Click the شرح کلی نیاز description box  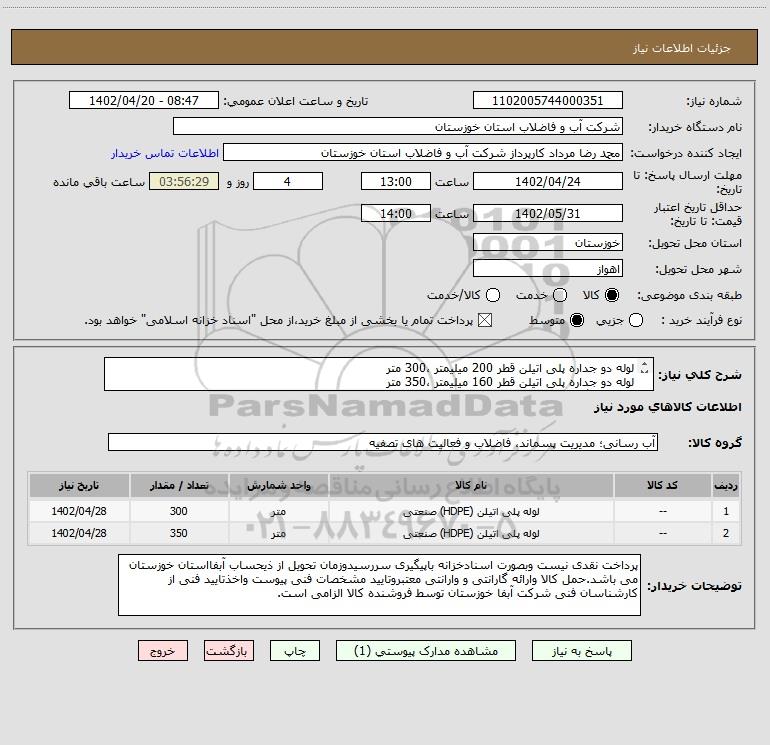379,374
